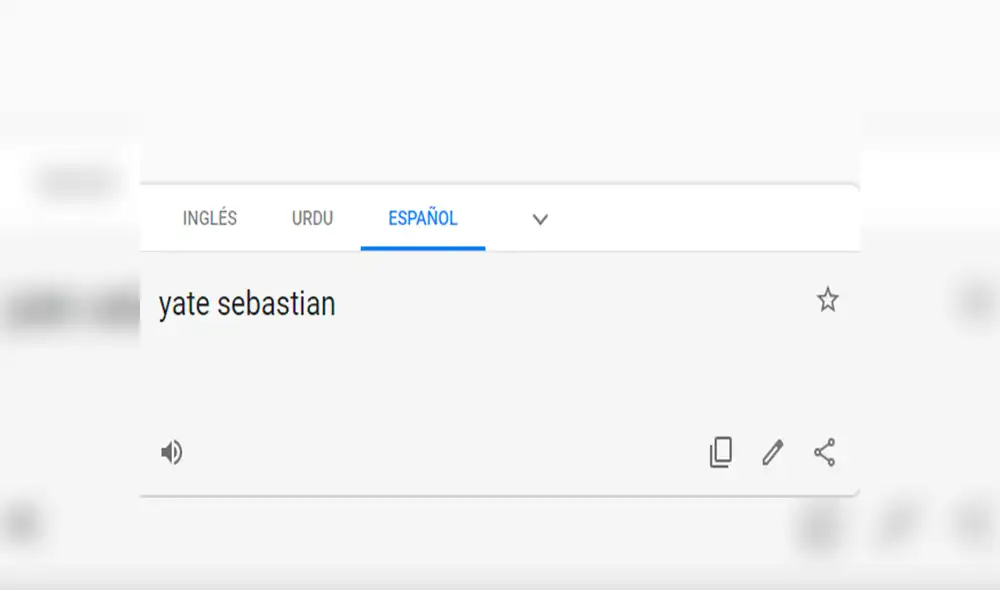
Task: Select the ESPAÑOL tab
Action: click(x=422, y=219)
